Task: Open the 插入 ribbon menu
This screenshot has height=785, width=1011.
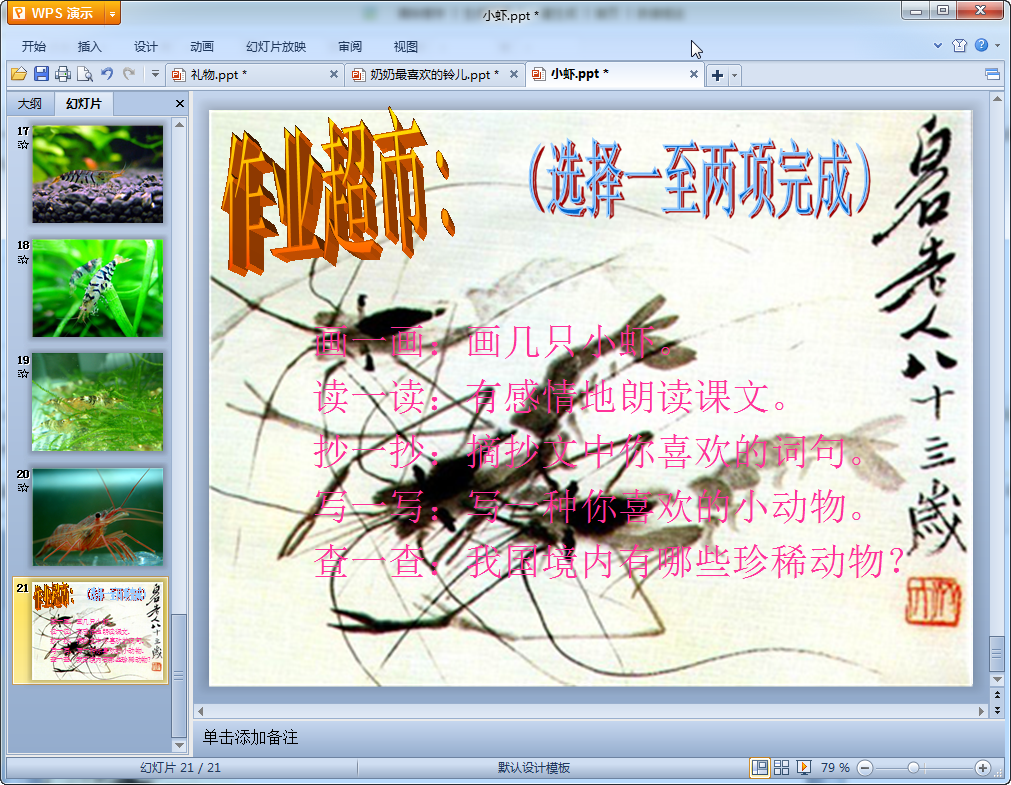Action: pos(90,46)
